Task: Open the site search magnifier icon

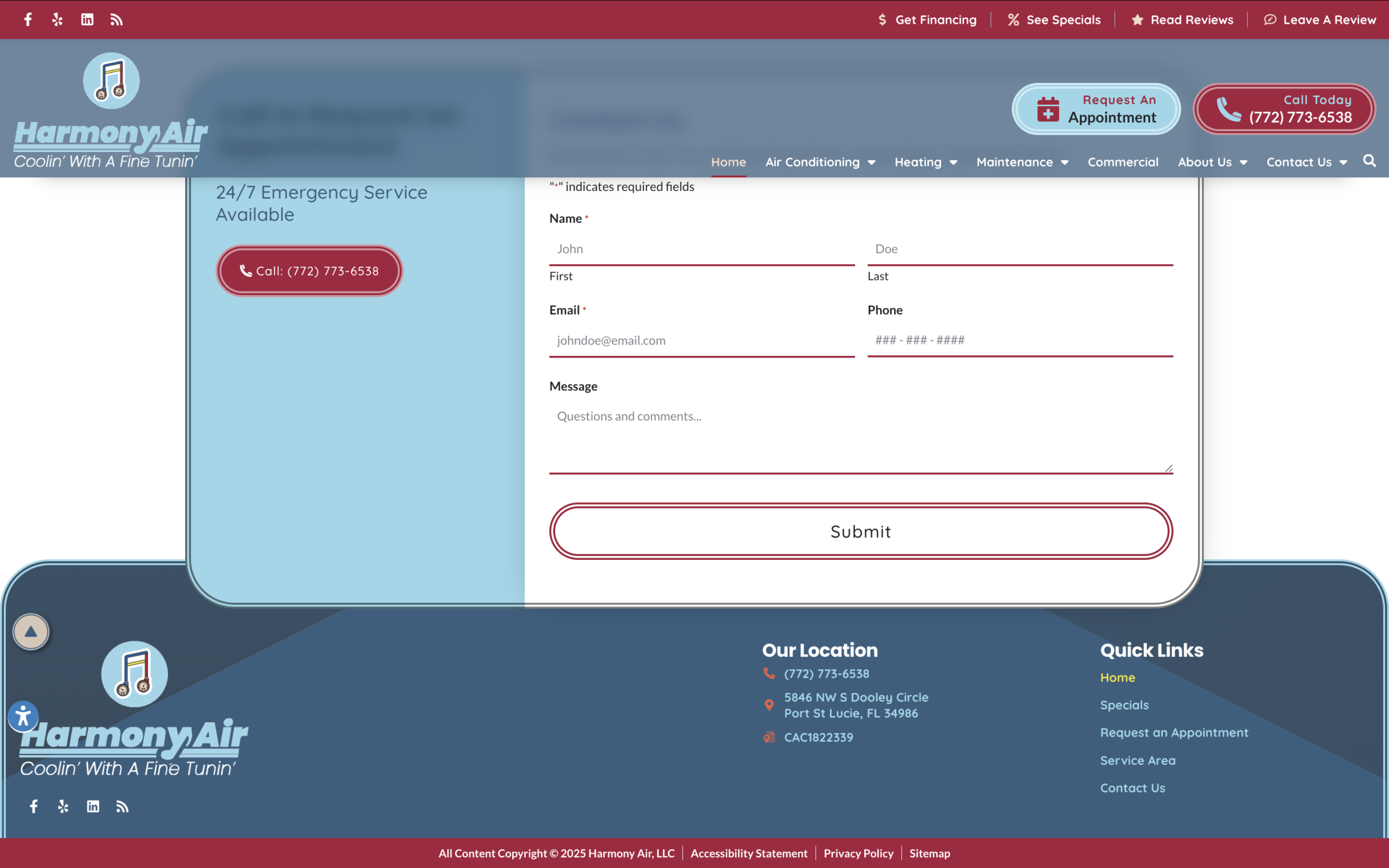Action: coord(1369,161)
